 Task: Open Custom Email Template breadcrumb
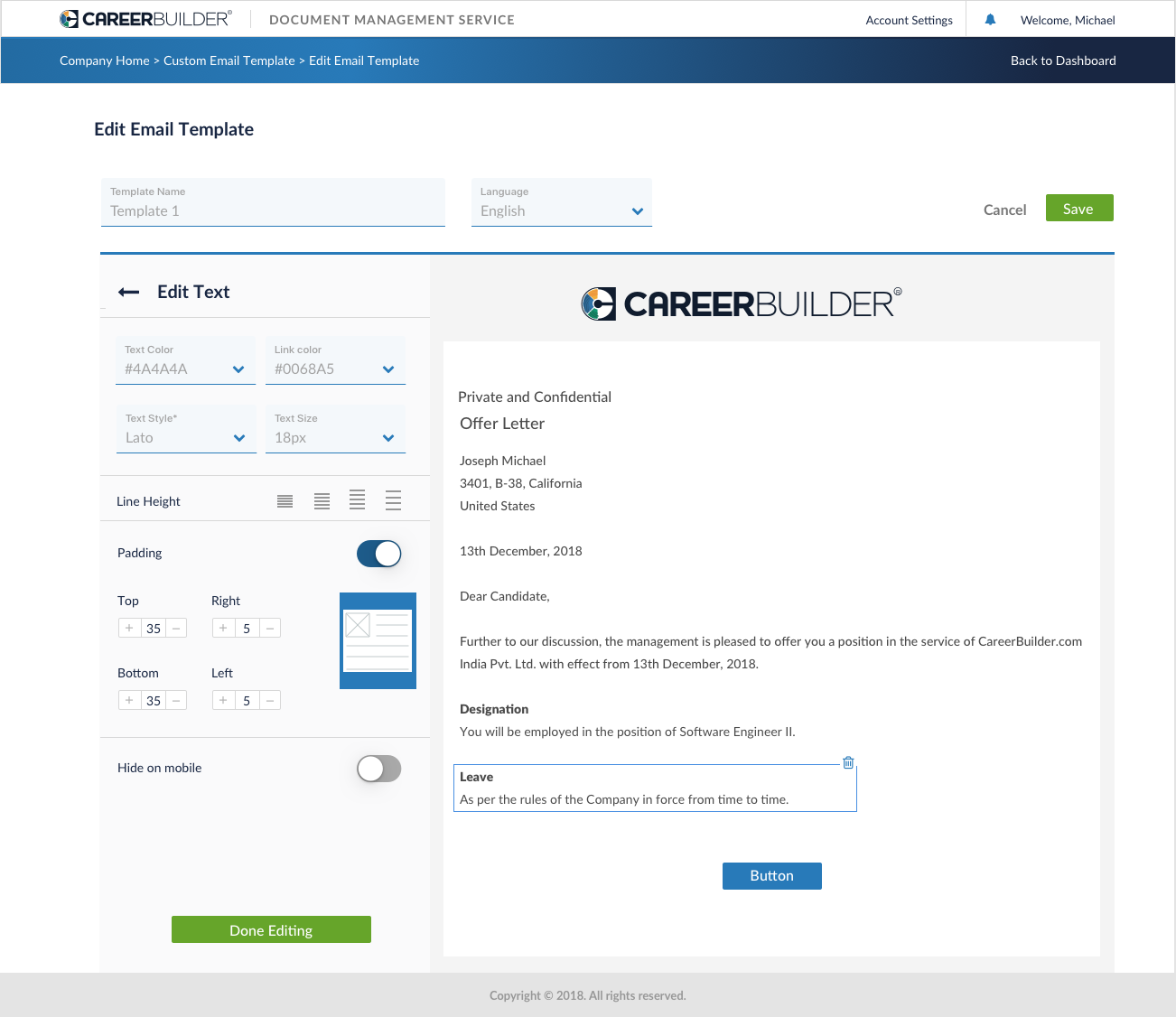229,61
